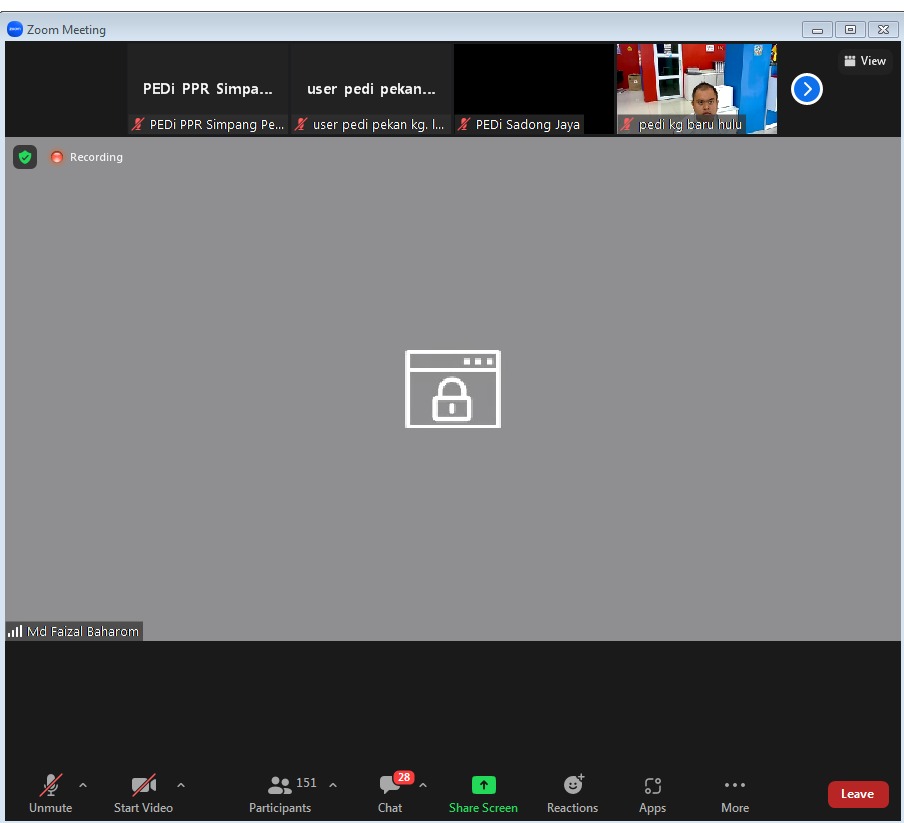Select the pedi kg baru hulu video thumbnail
904x823 pixels.
coord(696,88)
